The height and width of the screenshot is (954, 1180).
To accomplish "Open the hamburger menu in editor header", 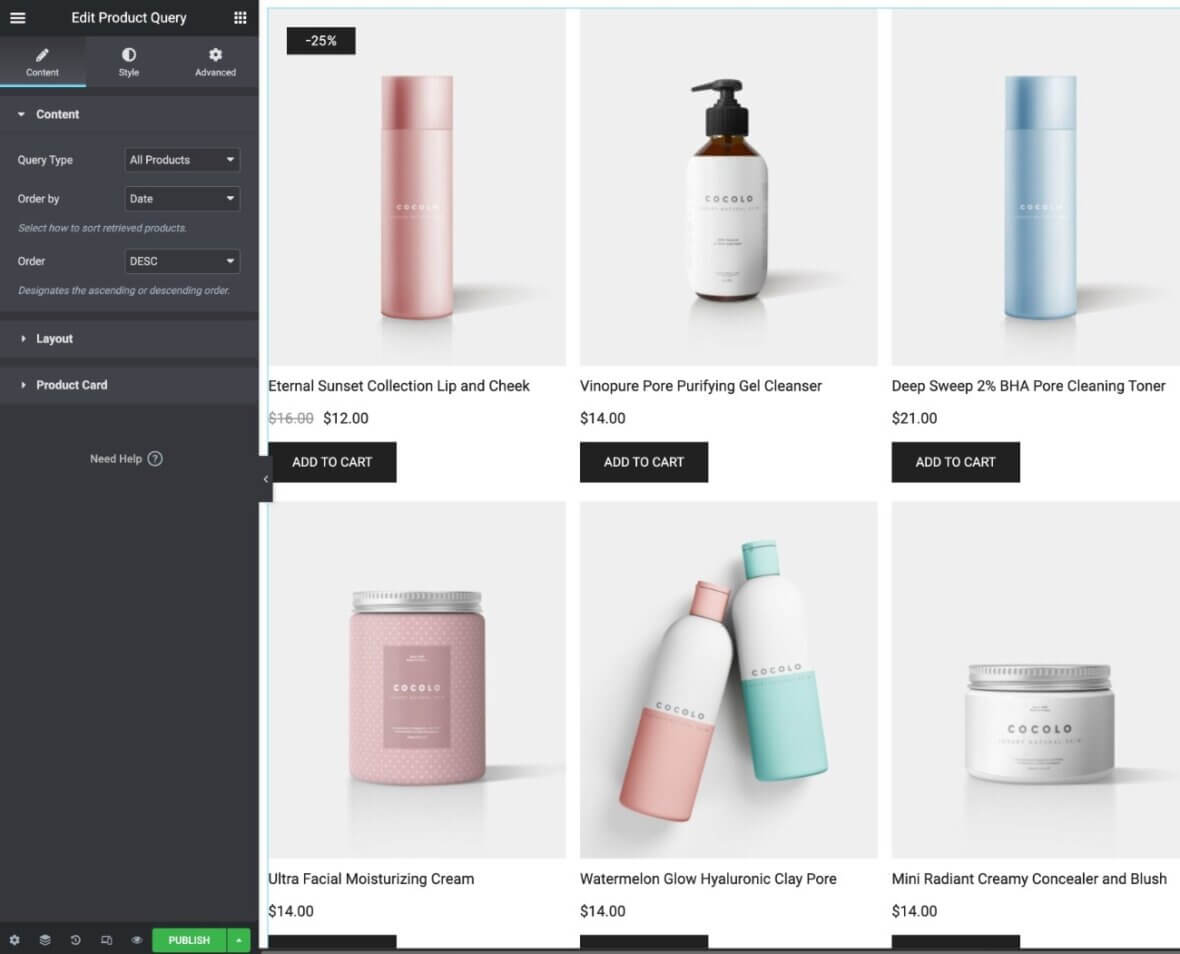I will click(18, 18).
